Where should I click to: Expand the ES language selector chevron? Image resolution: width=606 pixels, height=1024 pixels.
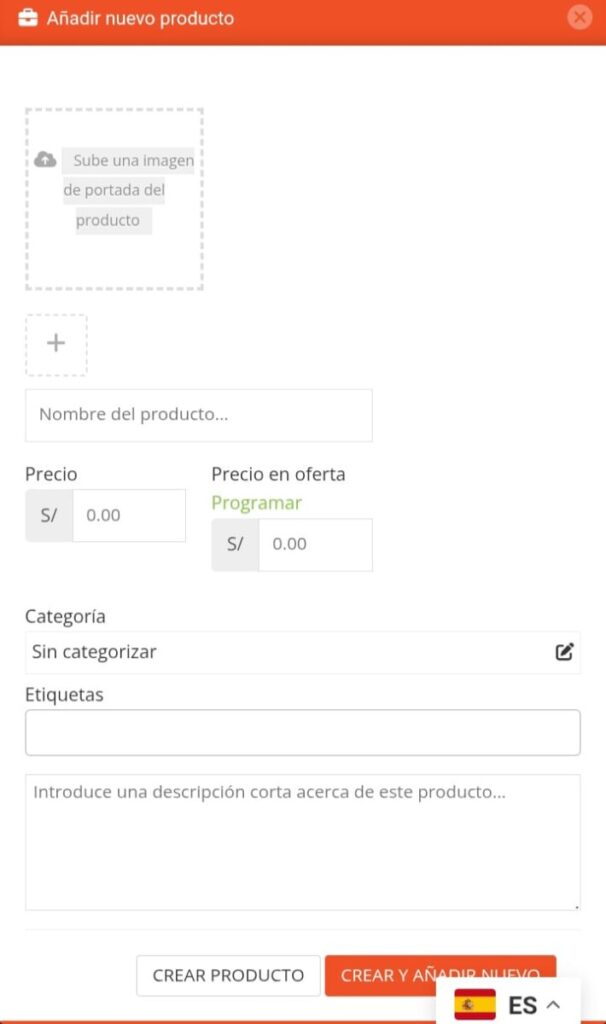[553, 1004]
